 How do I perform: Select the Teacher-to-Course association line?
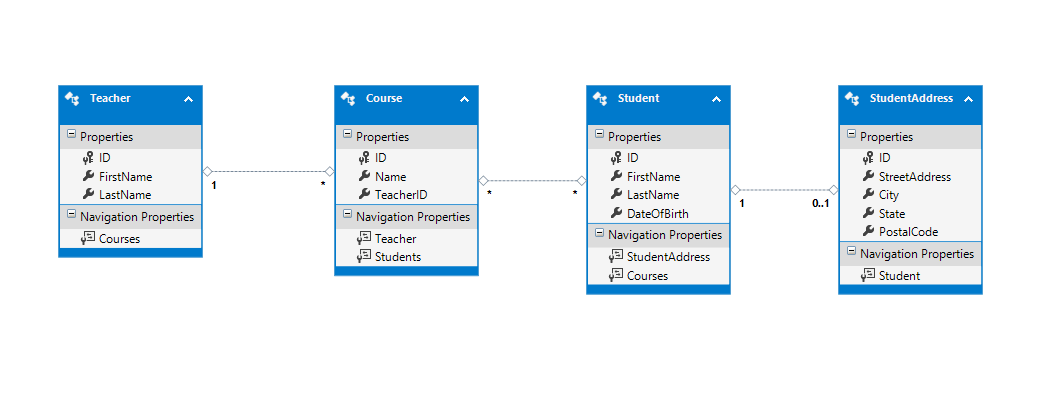pyautogui.click(x=268, y=171)
